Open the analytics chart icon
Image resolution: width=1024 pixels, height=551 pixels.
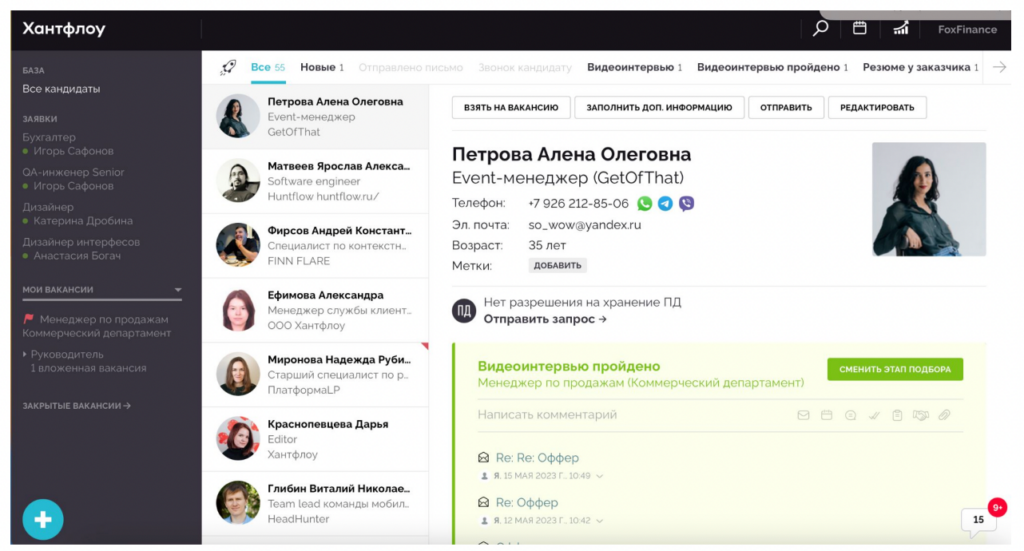(x=901, y=28)
